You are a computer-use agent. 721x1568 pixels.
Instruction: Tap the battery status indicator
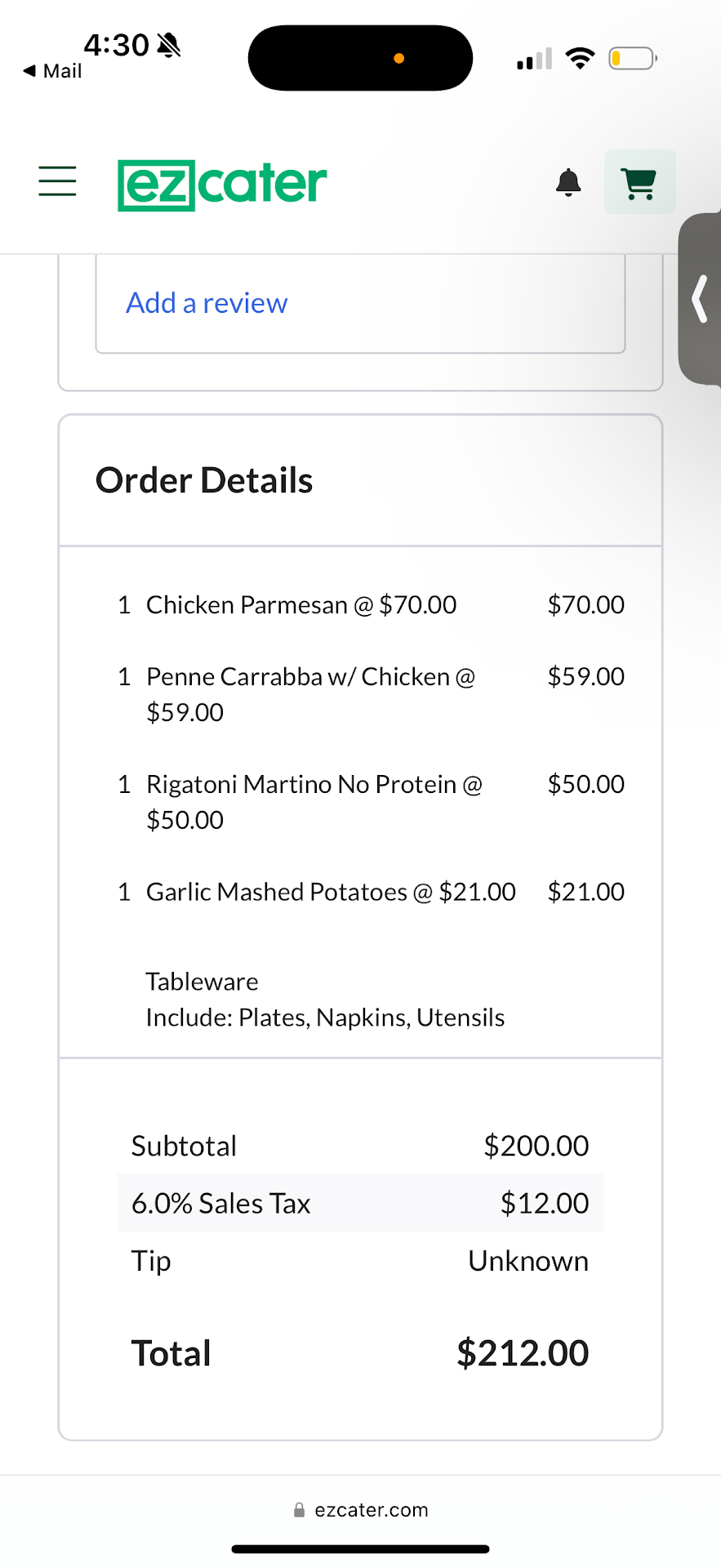[633, 59]
